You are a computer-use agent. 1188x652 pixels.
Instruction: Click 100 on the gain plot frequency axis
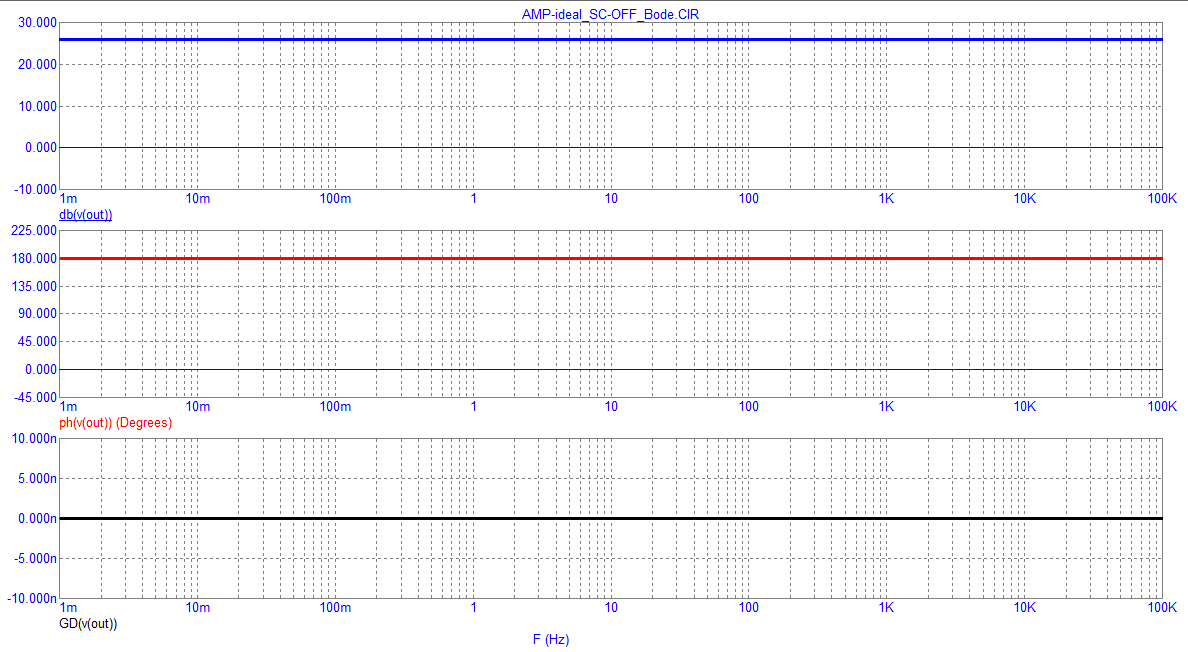pos(749,198)
